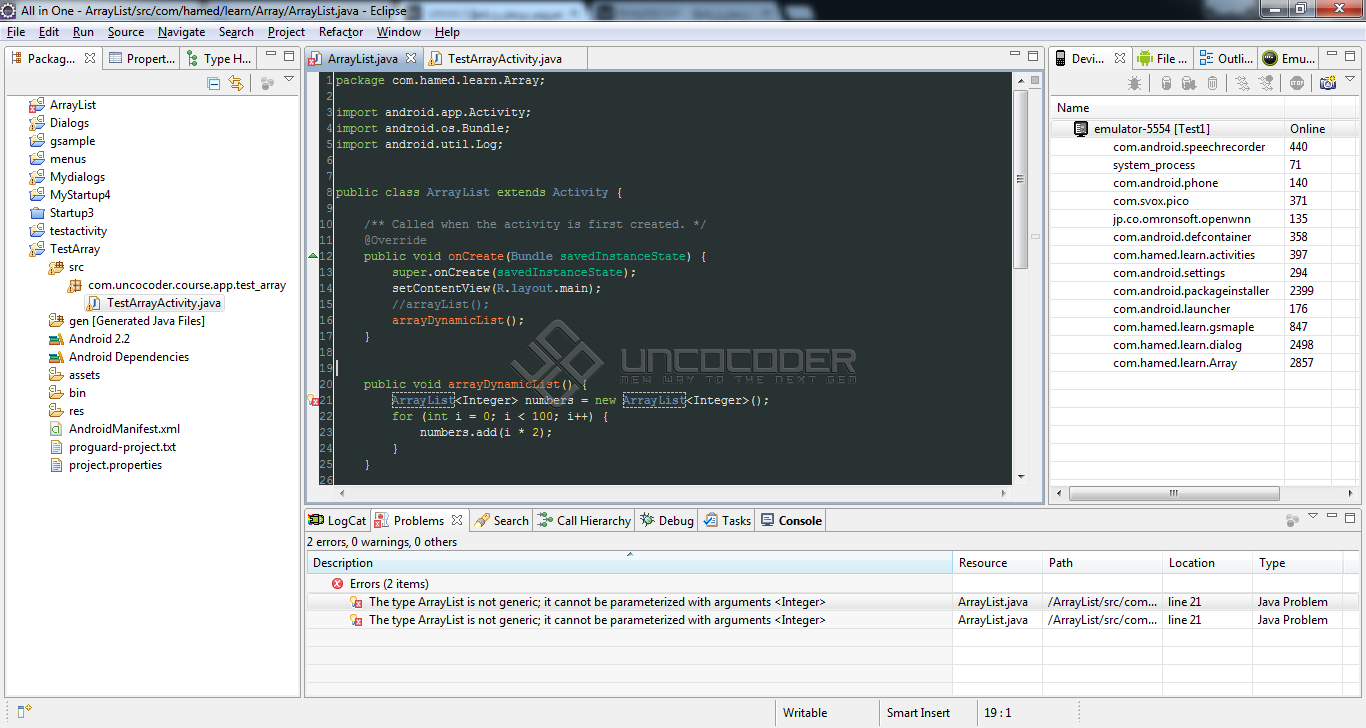Screen dimensions: 1366x728
Task: Select the gen [Generated Java Files] folder
Action: [x=127, y=321]
